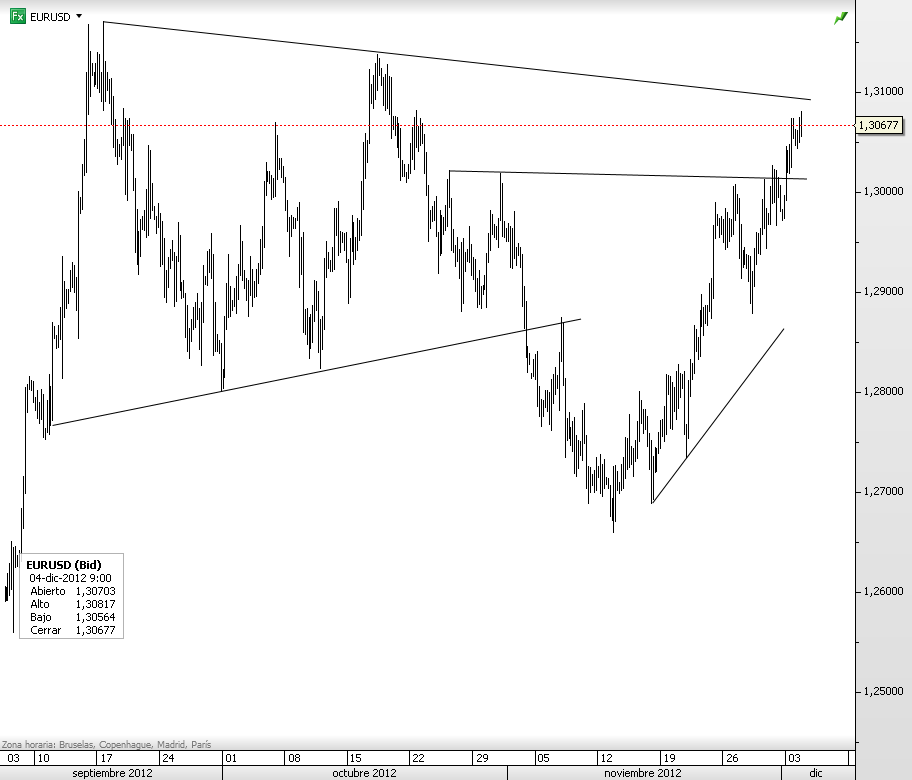Viewport: 912px width, 780px height.
Task: Open the EURUSD symbol dropdown arrow
Action: (79, 16)
